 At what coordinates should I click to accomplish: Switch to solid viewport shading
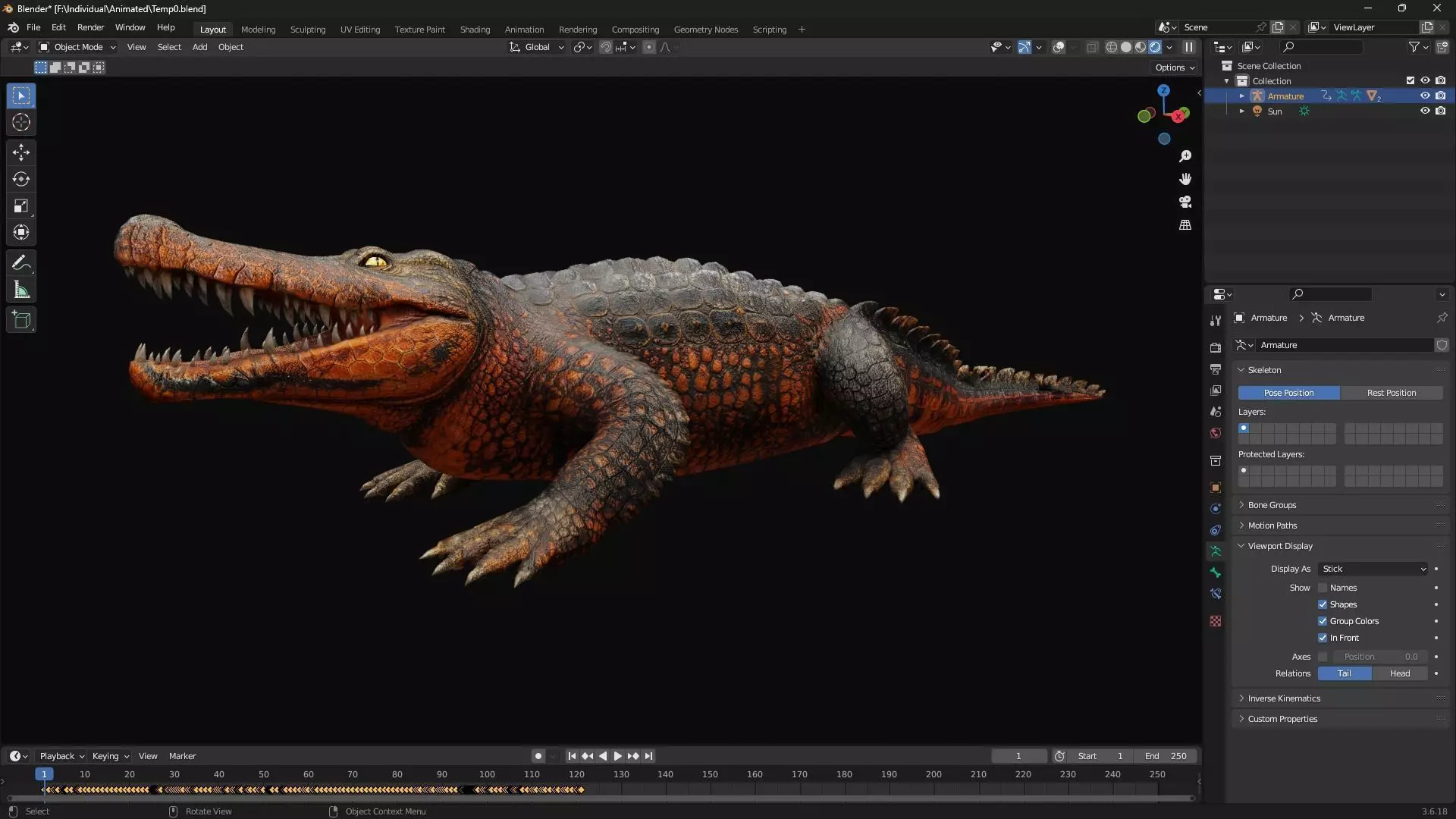[x=1126, y=47]
